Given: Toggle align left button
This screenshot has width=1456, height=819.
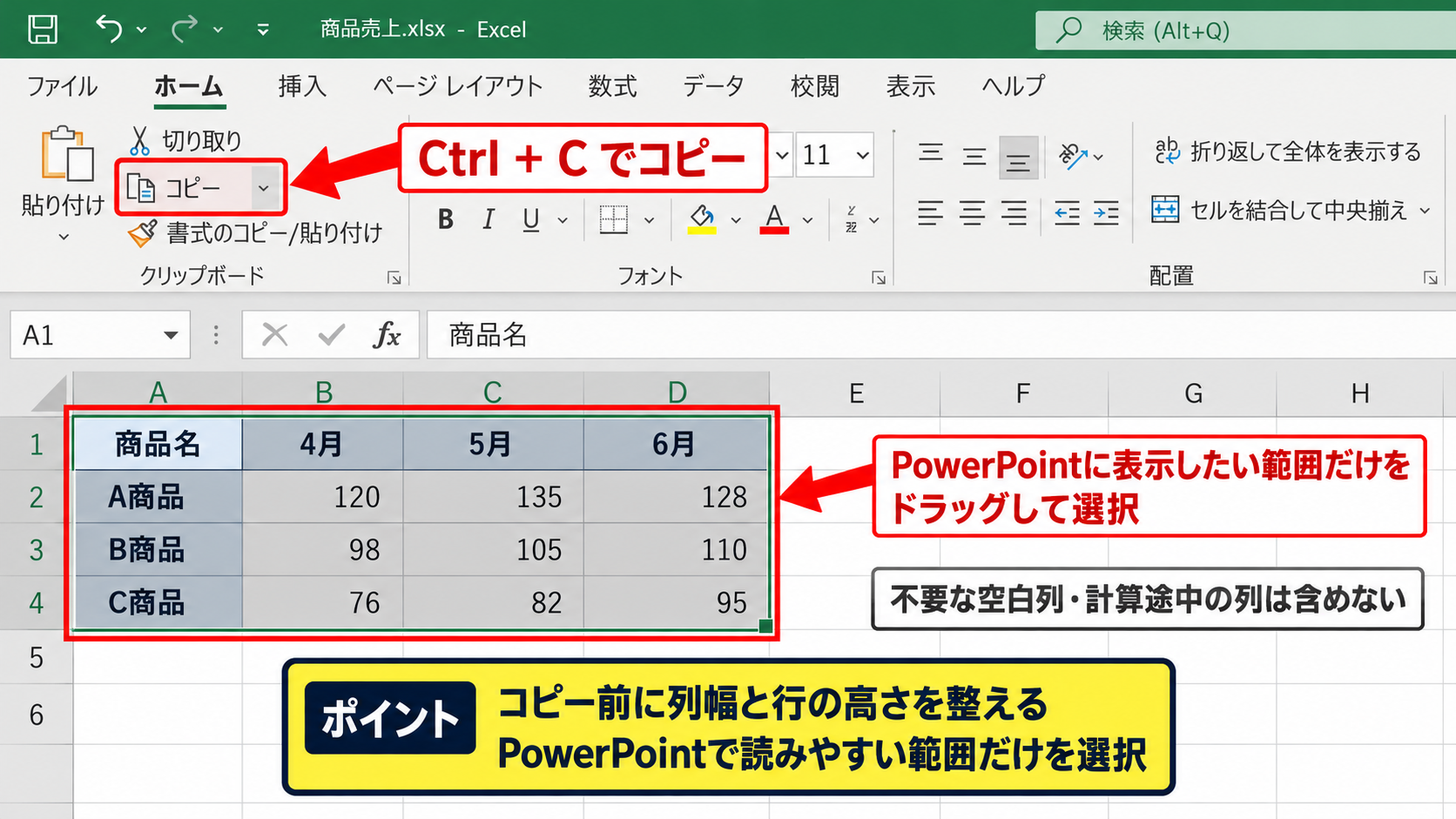Looking at the screenshot, I should pos(930,212).
